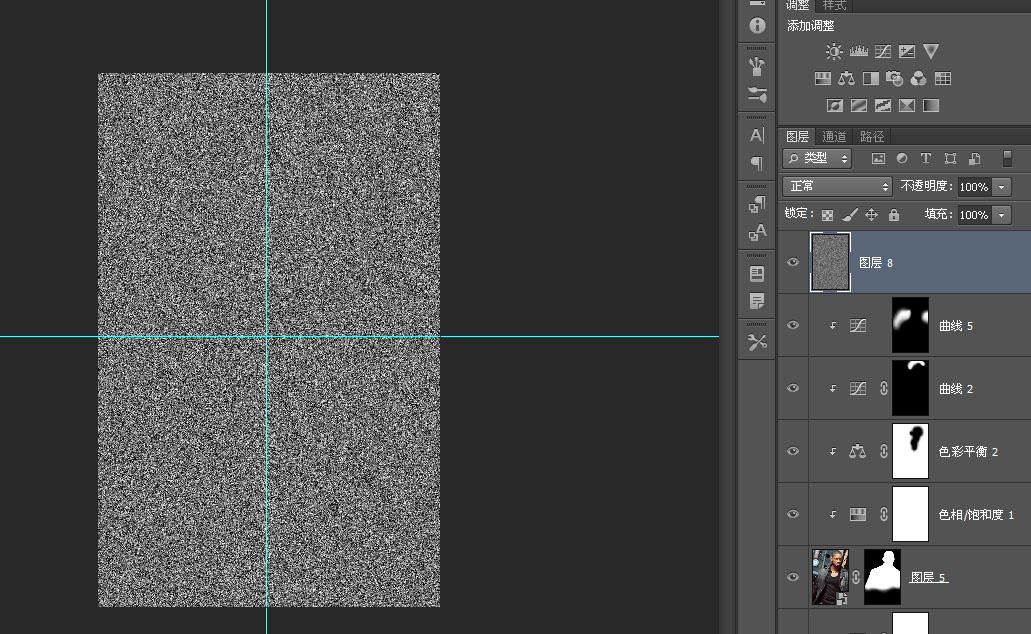This screenshot has width=1031, height=634.
Task: Open the Tool Presets panel icon
Action: point(757,342)
